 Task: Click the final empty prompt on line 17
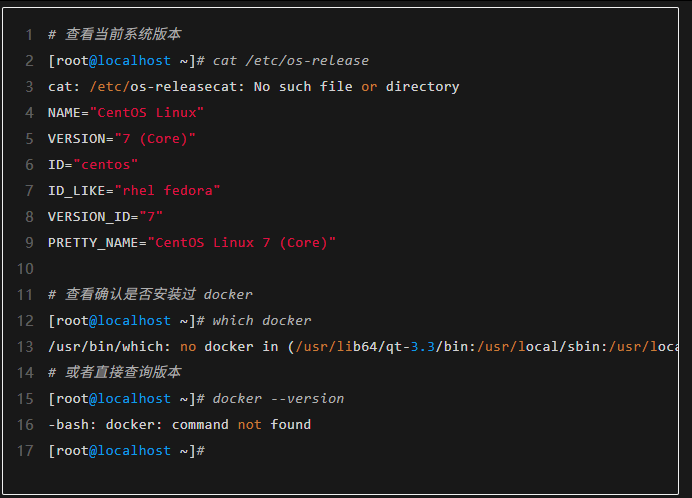point(126,451)
